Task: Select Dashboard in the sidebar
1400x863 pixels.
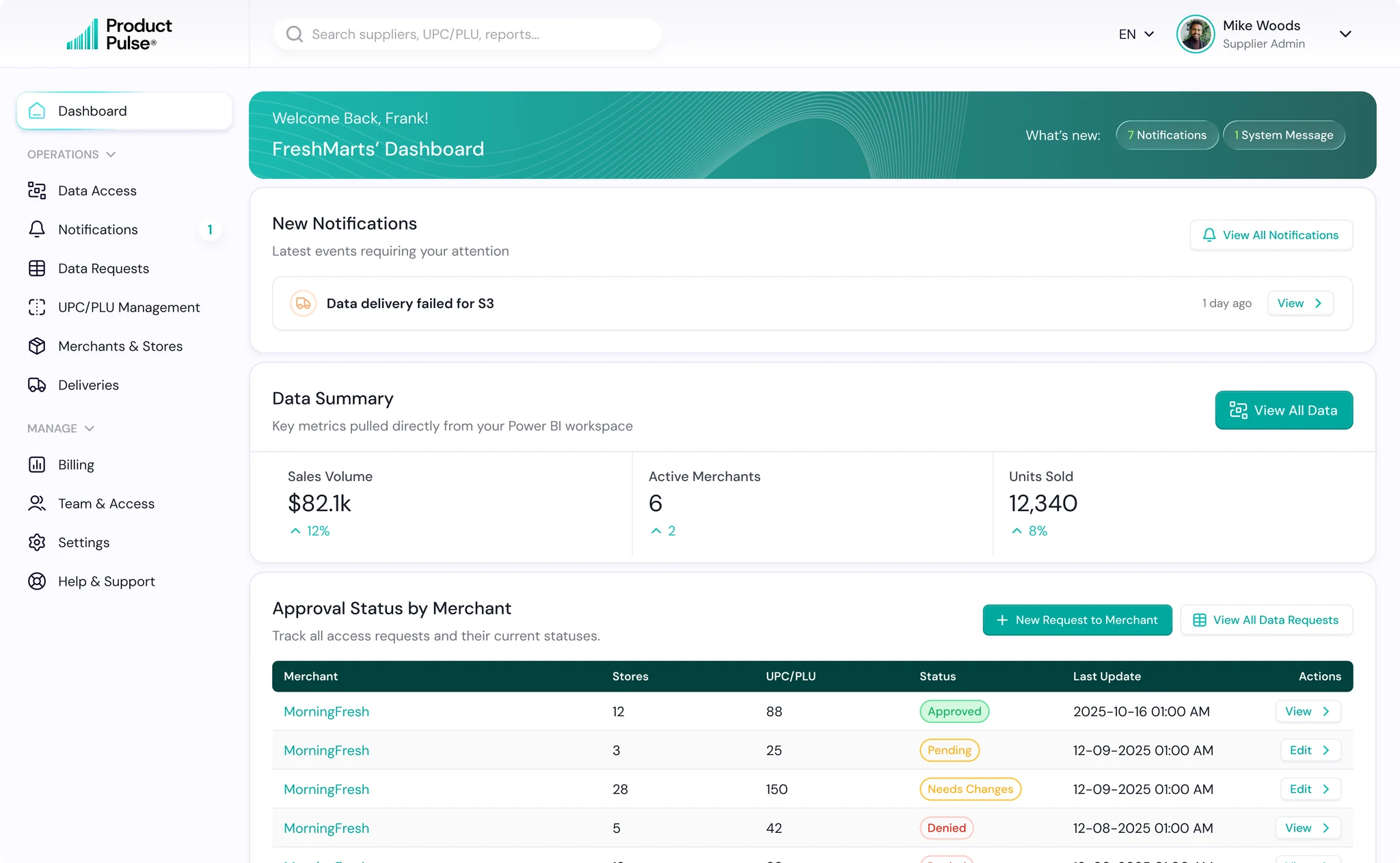Action: click(x=124, y=111)
